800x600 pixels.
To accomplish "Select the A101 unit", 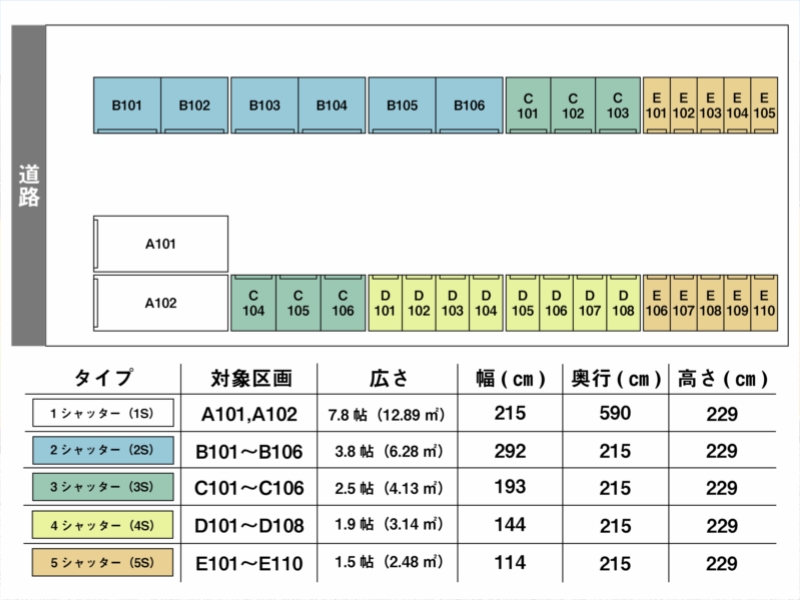I will pos(160,241).
